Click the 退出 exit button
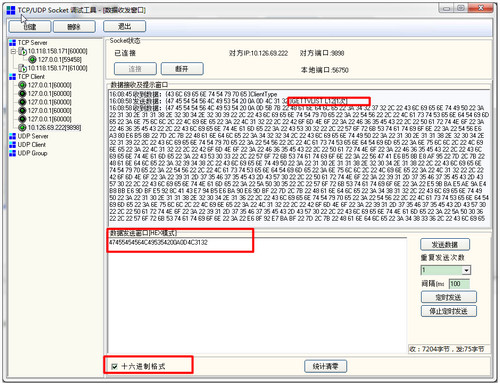Image resolution: width=500 pixels, height=384 pixels. [x=124, y=26]
